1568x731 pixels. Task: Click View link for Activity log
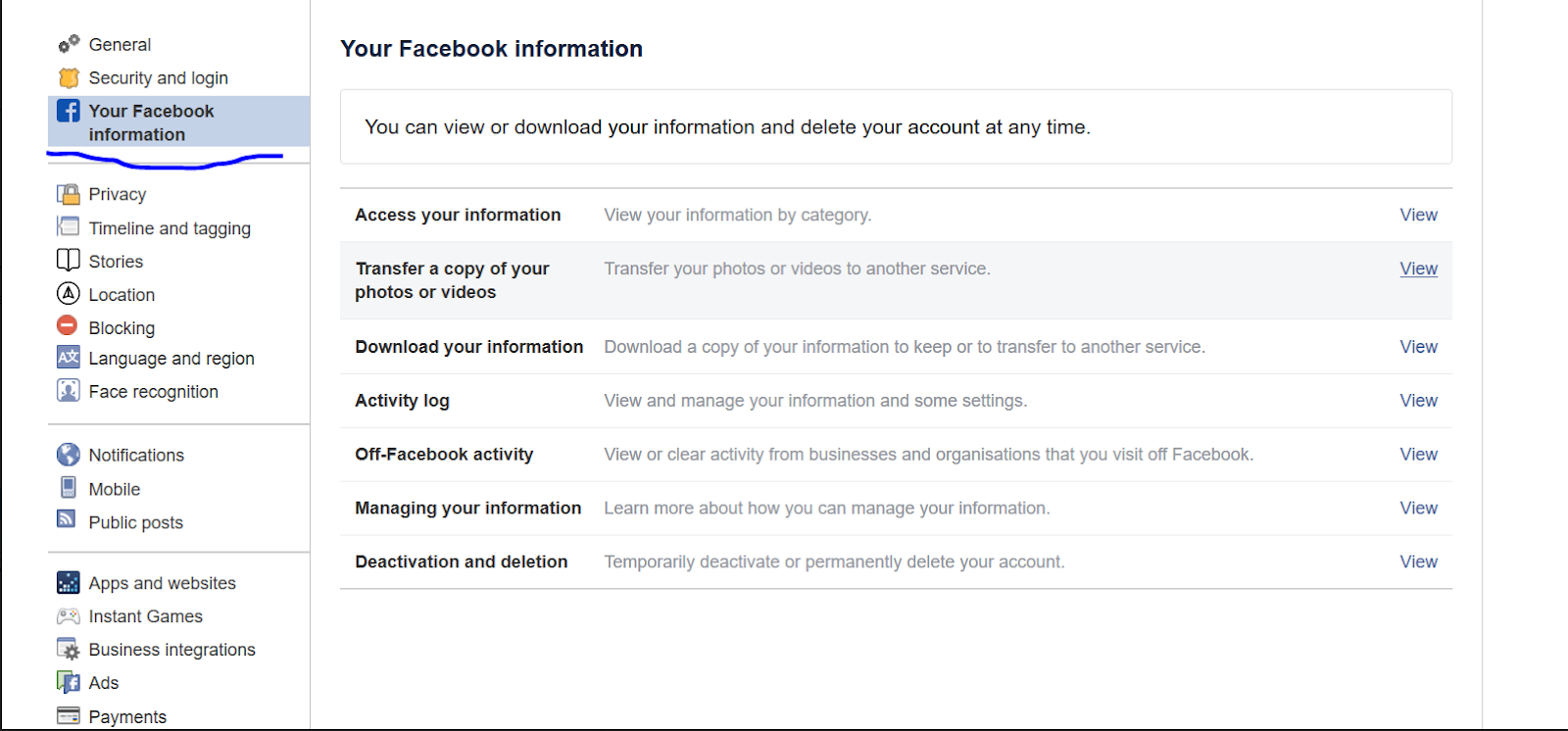(1418, 401)
